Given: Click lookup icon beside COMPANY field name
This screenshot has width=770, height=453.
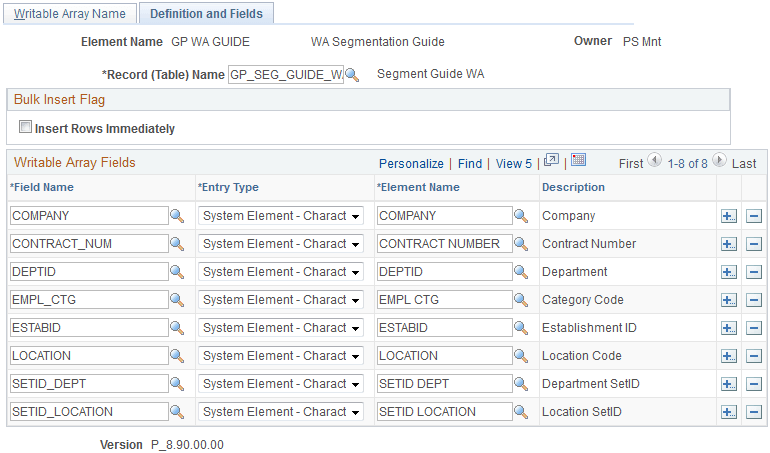Looking at the screenshot, I should coord(177,216).
